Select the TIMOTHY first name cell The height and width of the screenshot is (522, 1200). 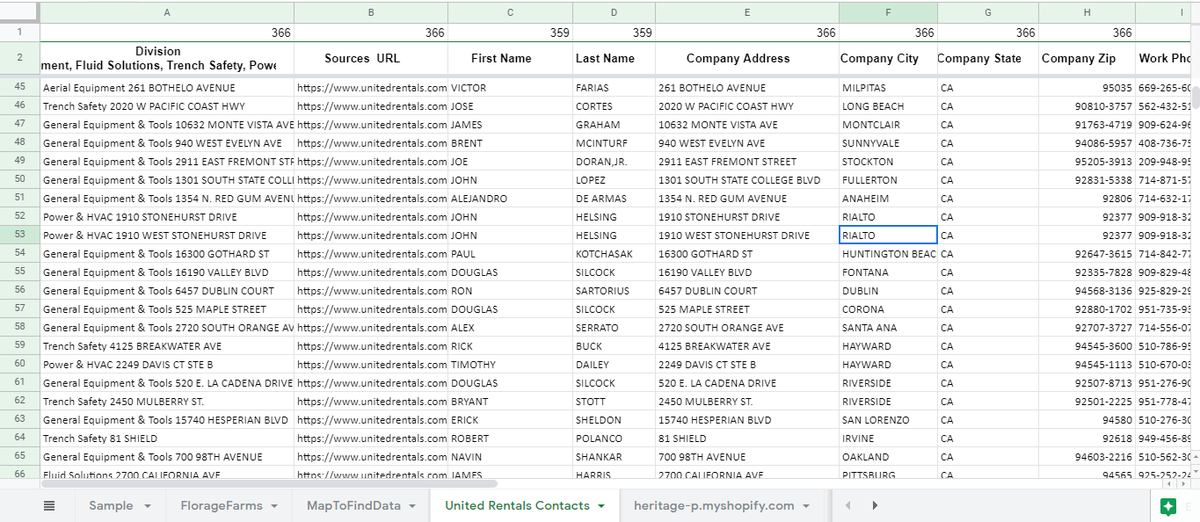pos(510,364)
